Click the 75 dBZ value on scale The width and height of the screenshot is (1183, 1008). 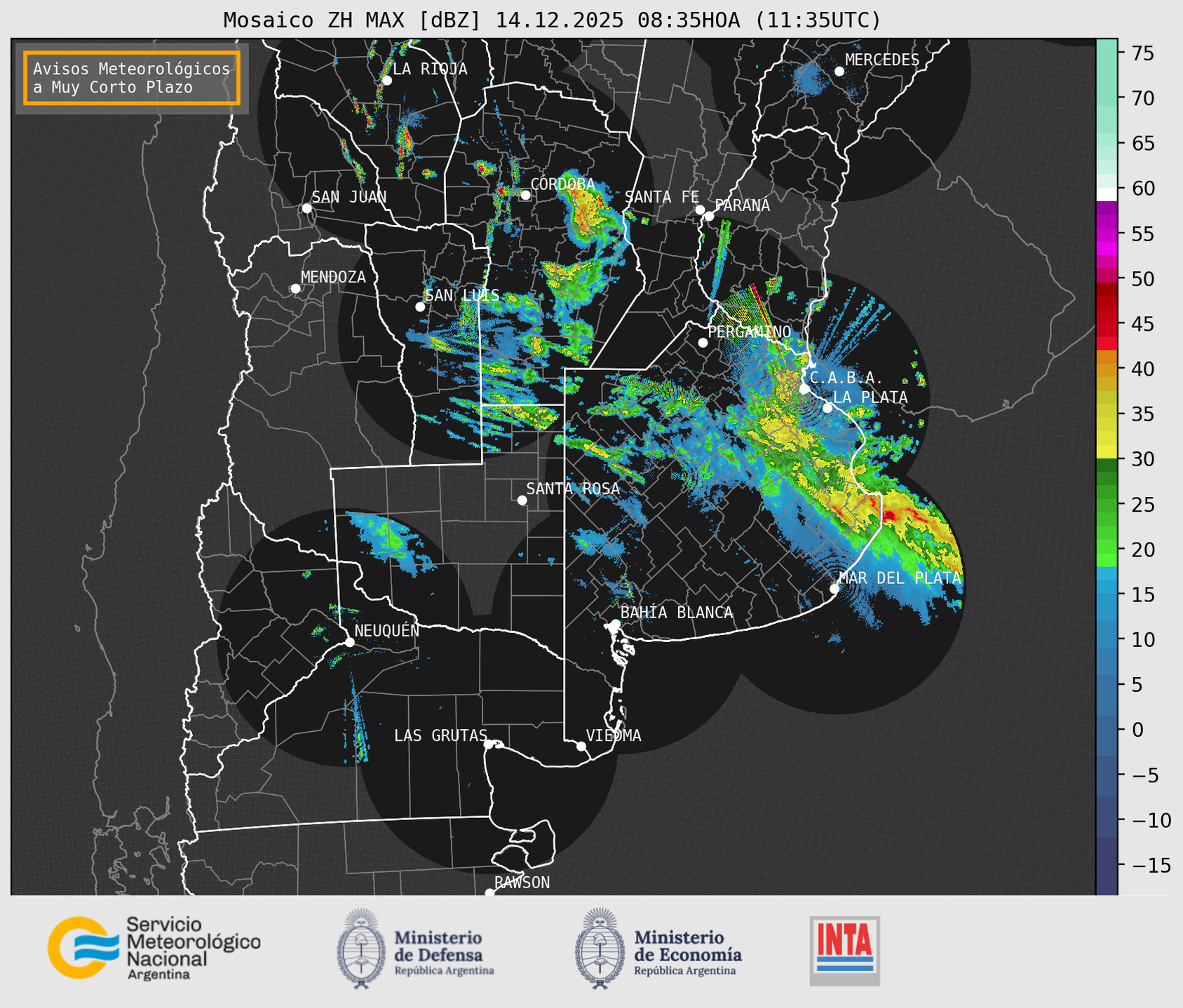tap(1143, 53)
